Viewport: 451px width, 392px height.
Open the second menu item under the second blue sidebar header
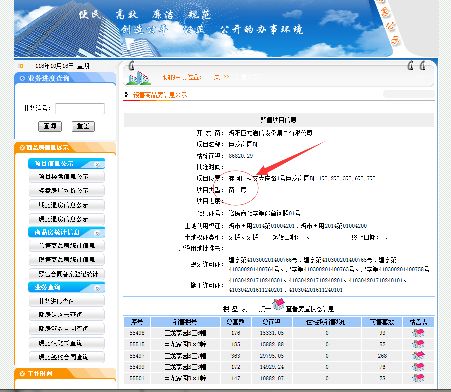tap(67, 260)
